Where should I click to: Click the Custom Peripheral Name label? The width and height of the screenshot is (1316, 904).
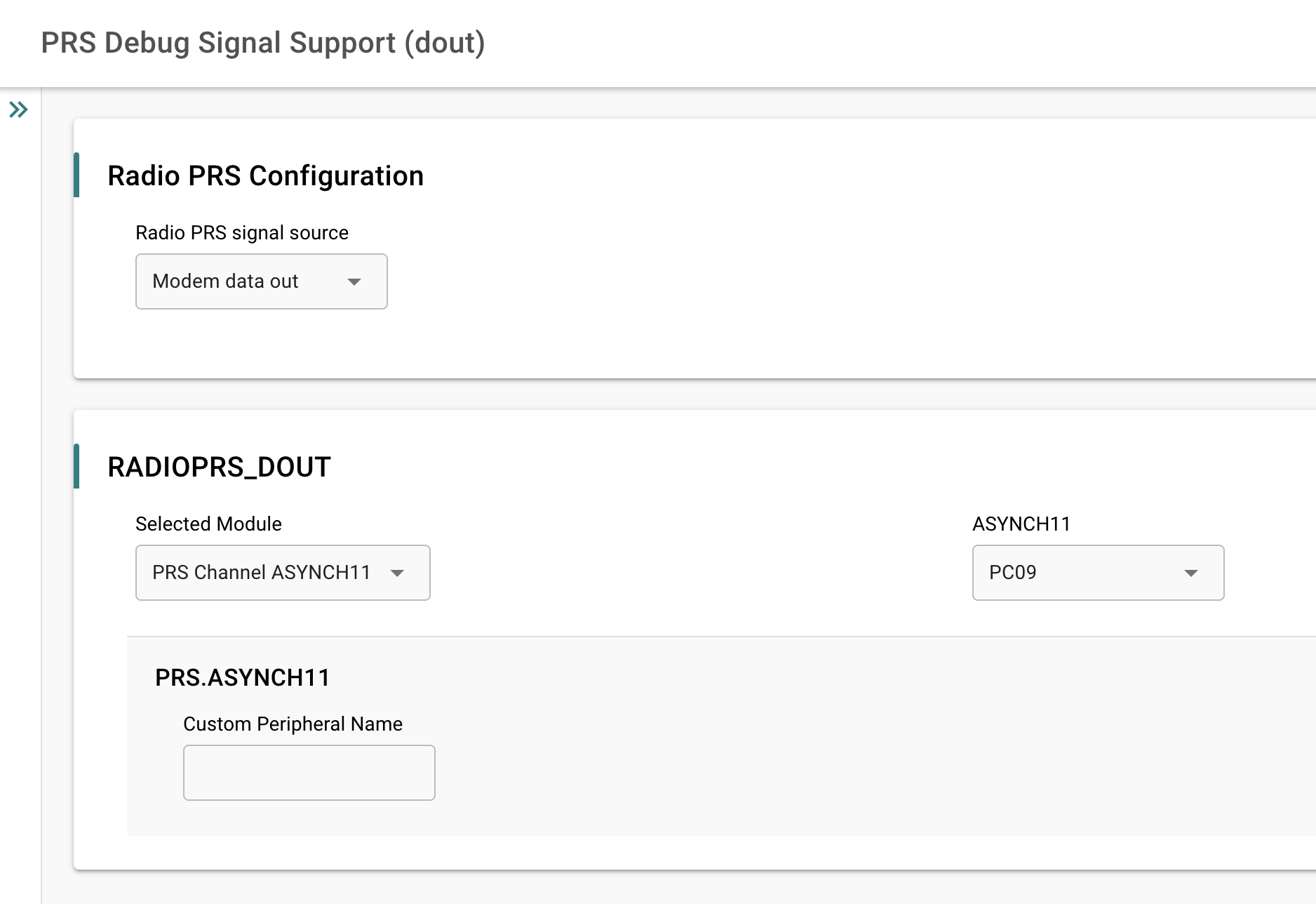(293, 724)
